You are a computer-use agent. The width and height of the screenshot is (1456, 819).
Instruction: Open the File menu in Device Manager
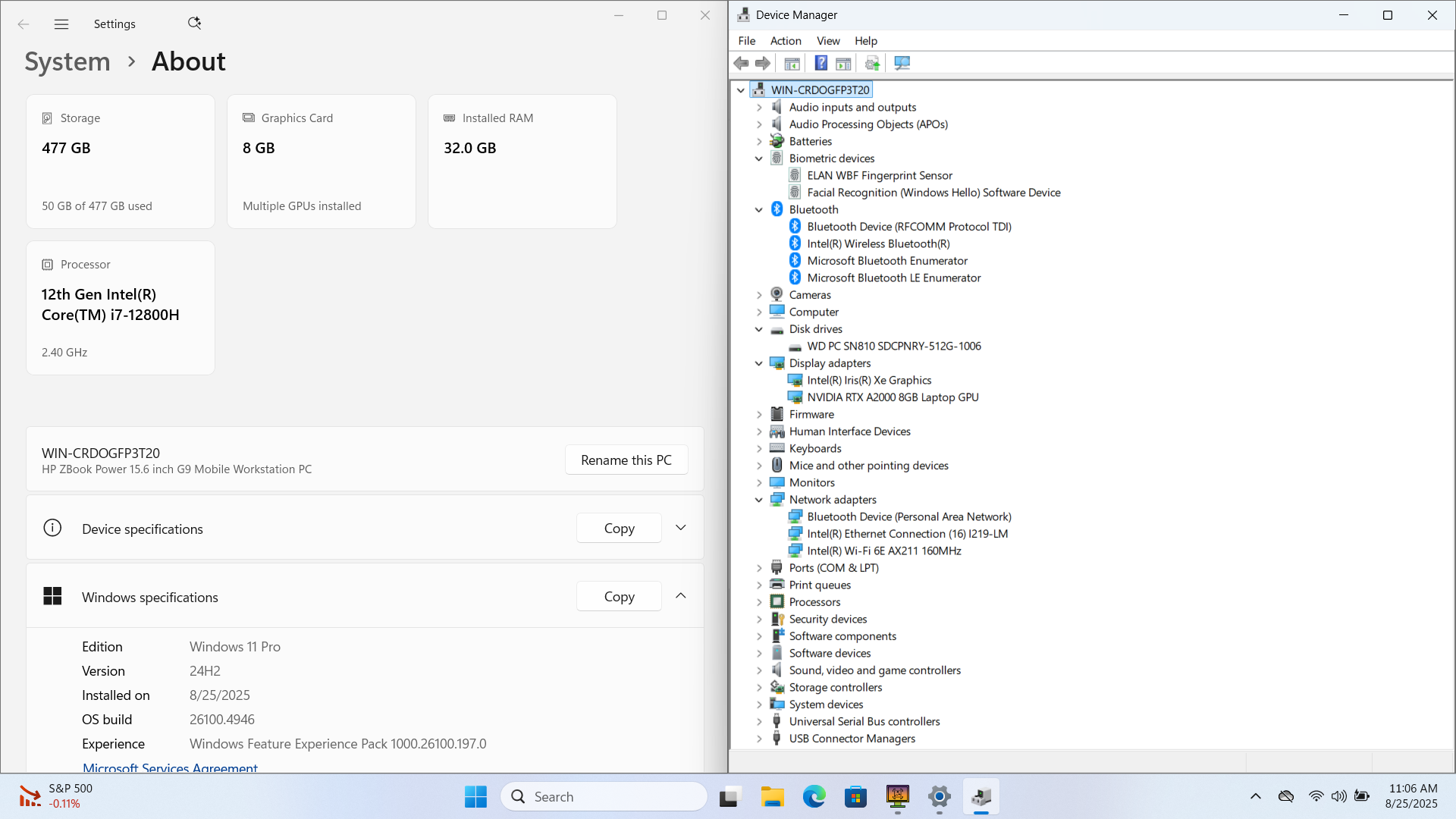click(746, 41)
